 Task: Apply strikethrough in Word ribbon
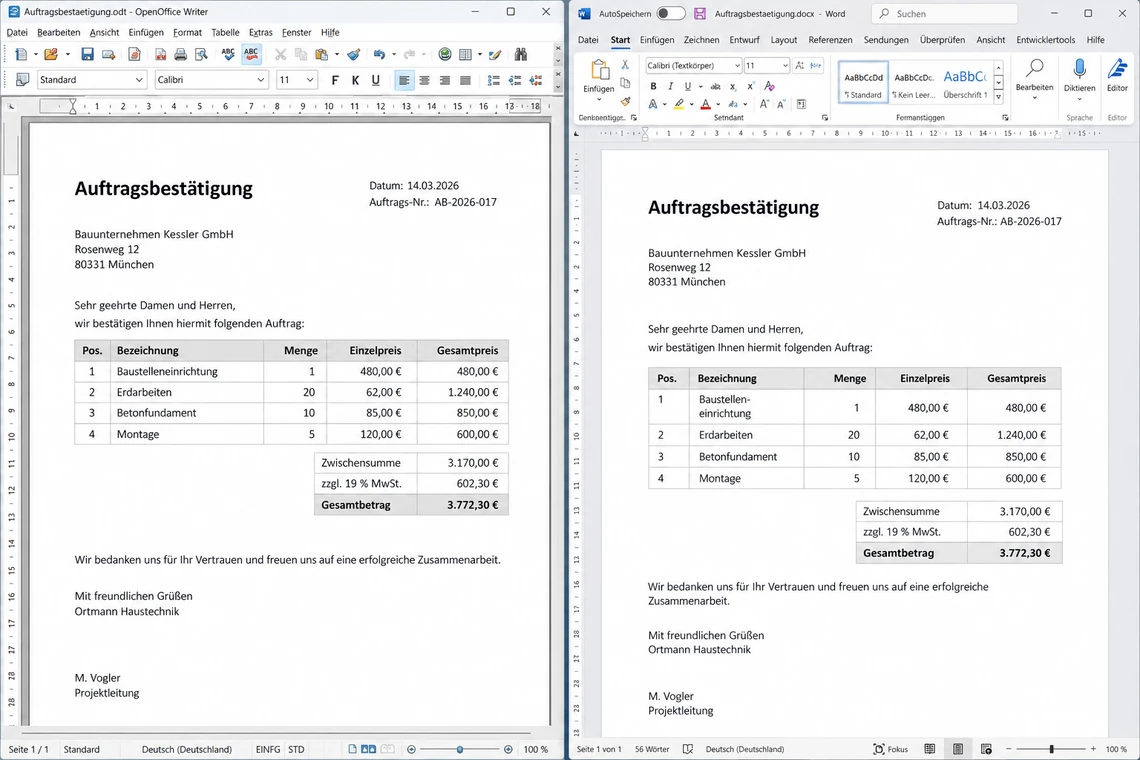coord(715,87)
